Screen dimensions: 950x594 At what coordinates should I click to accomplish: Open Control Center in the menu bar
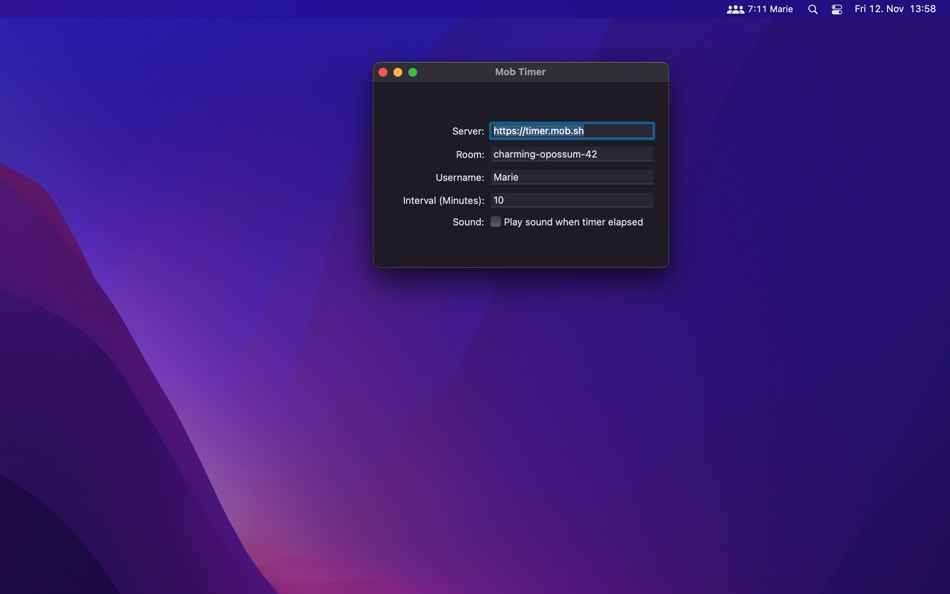point(837,9)
